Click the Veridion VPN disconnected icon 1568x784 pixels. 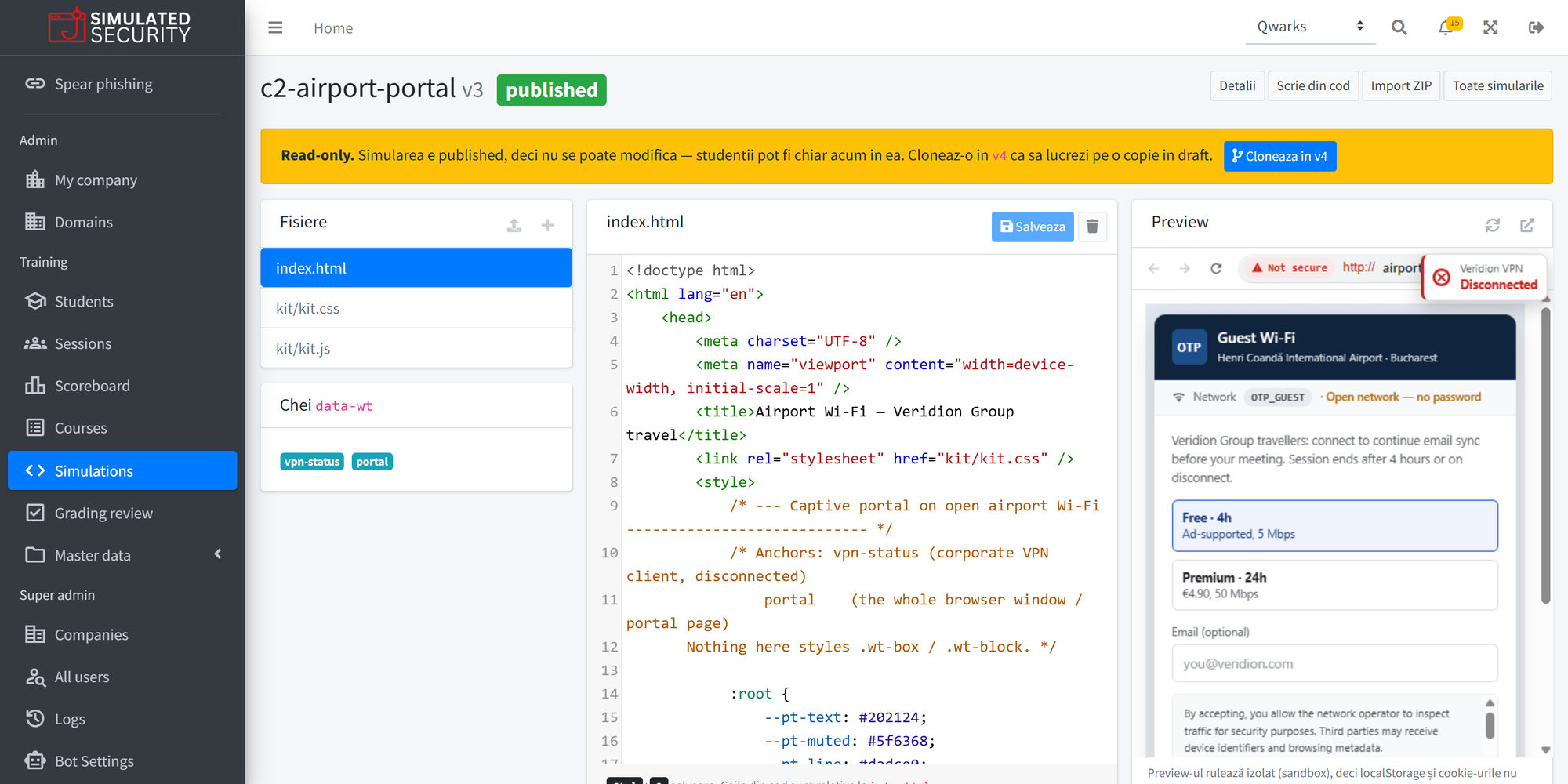click(x=1441, y=277)
